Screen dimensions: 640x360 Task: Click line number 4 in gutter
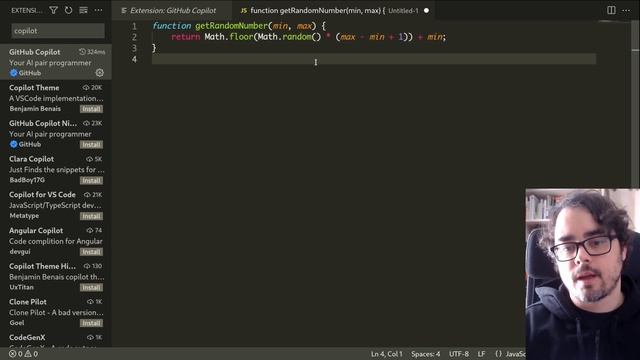(134, 59)
